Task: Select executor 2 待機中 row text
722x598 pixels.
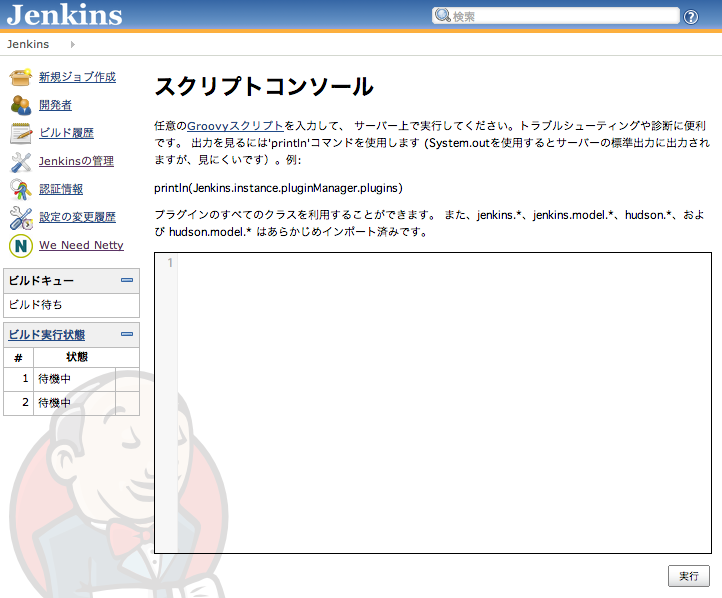Action: pos(54,403)
